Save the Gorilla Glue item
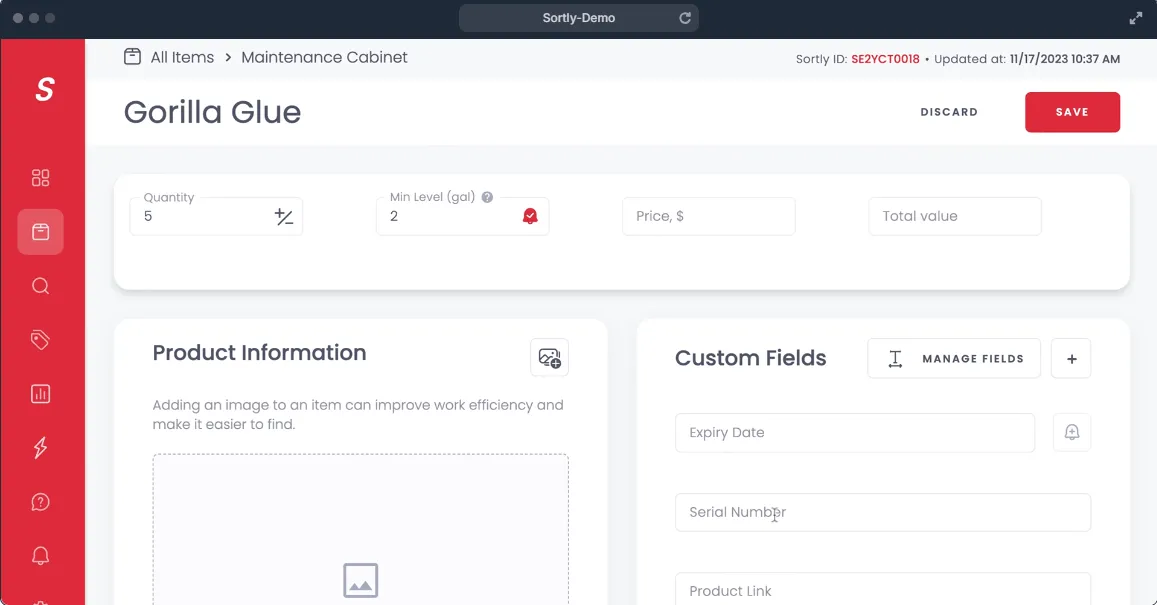The width and height of the screenshot is (1157, 605). 1072,112
